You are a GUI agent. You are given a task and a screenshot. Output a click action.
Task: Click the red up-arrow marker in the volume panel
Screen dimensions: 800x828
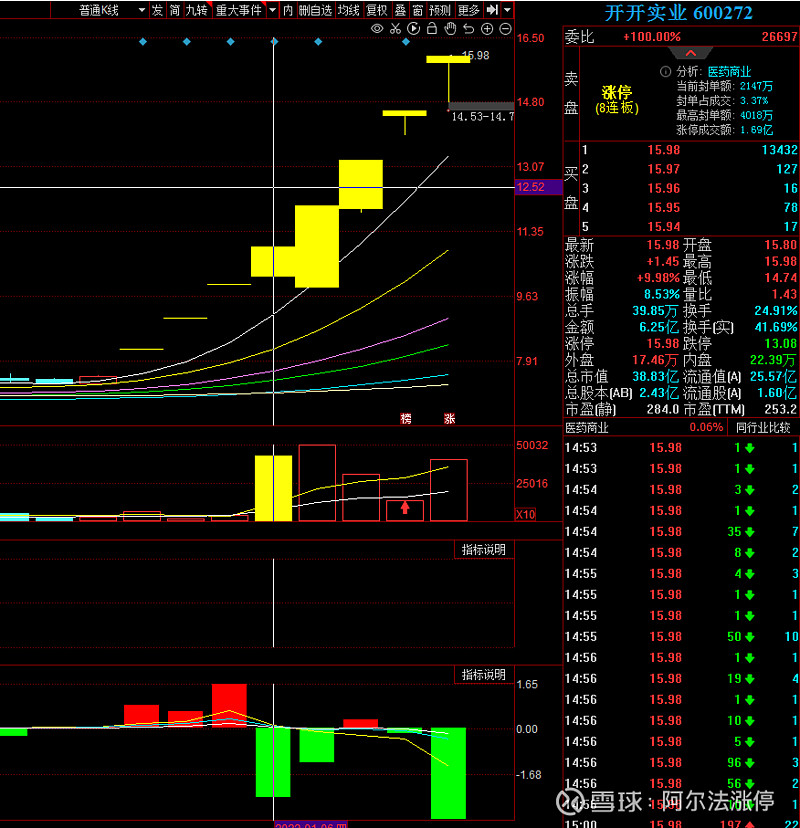[405, 508]
